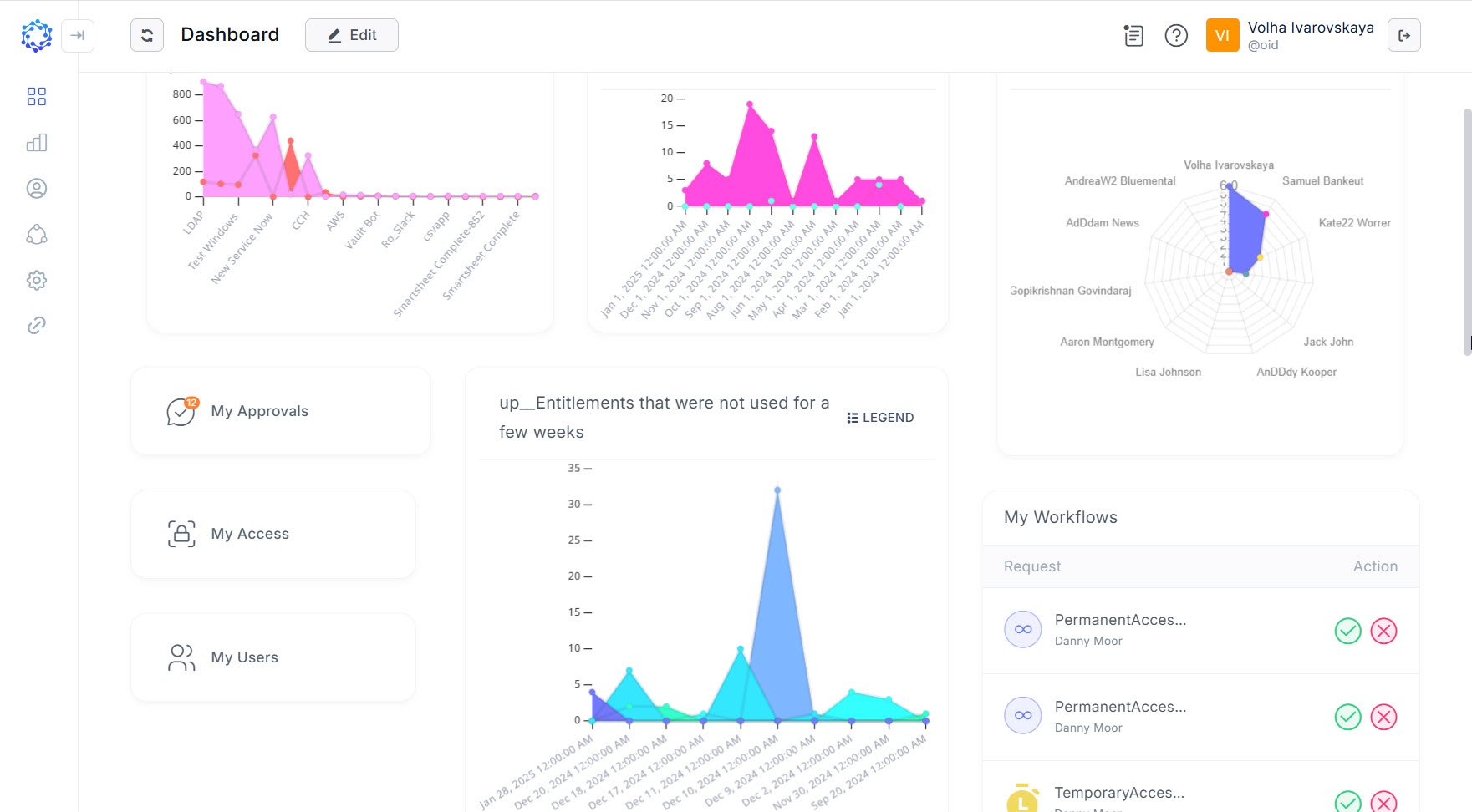This screenshot has height=812, width=1472.
Task: Click the Dec 9 peak point on entitlements chart
Action: (778, 490)
